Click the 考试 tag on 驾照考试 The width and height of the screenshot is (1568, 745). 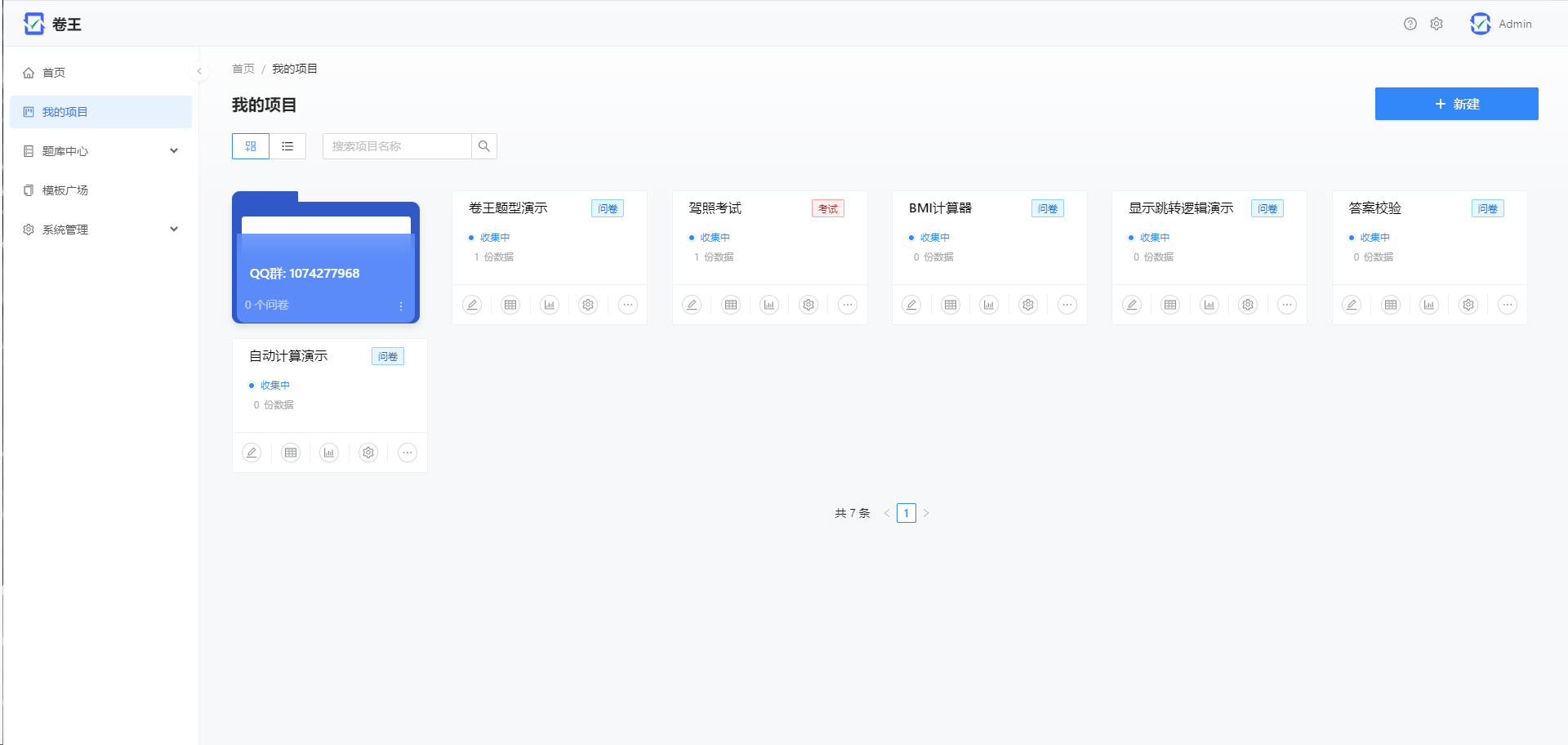[828, 208]
